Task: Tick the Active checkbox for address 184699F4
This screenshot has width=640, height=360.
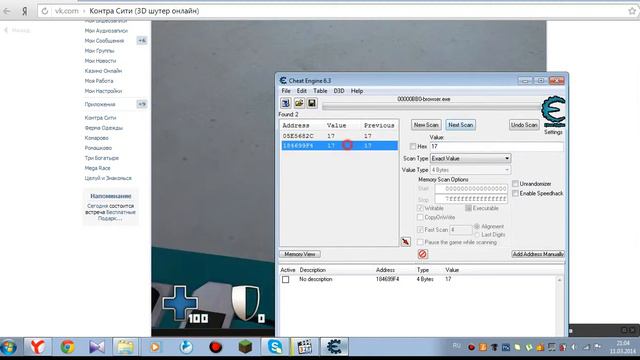Action: pos(286,280)
